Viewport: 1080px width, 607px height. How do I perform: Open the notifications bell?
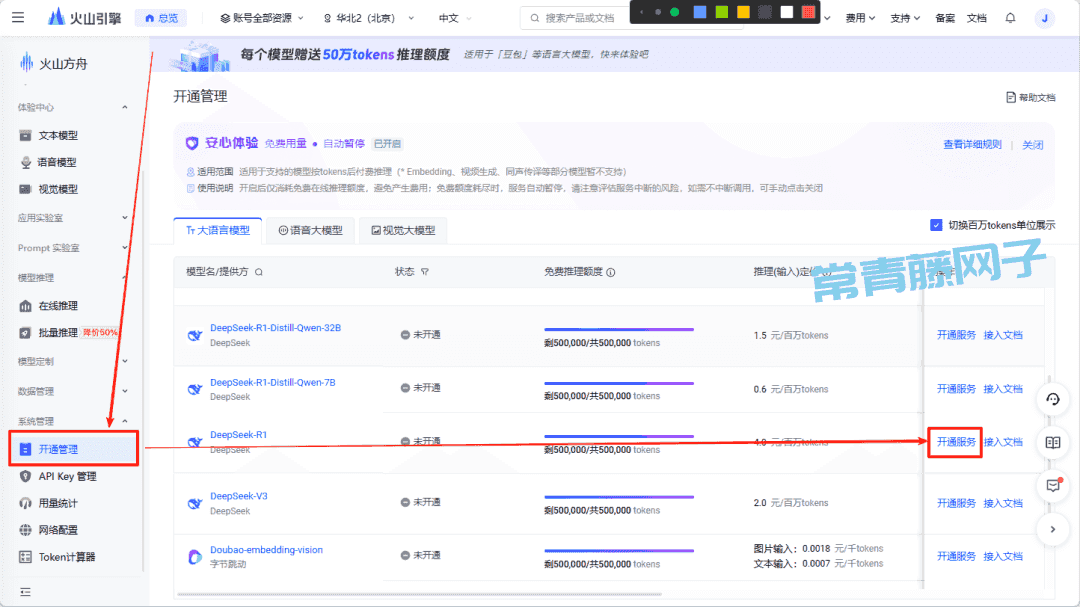click(1010, 18)
